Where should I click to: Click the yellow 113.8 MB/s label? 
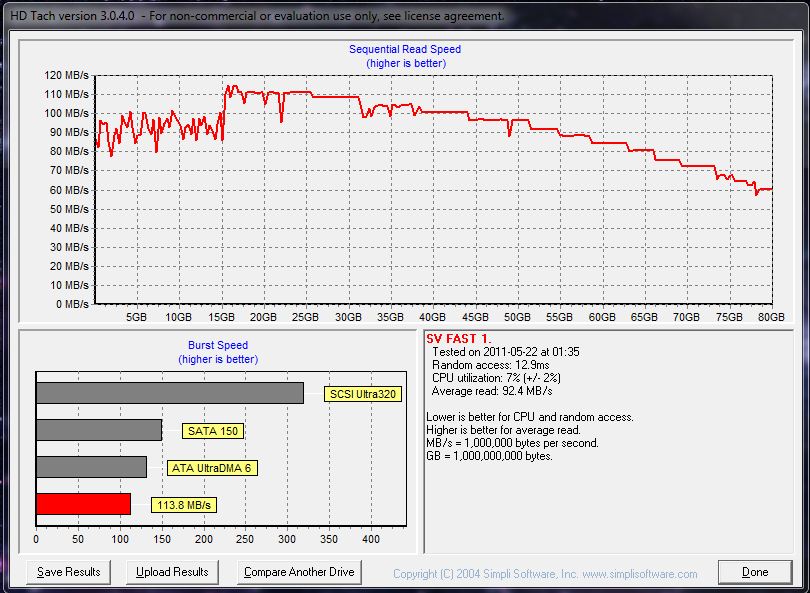184,505
